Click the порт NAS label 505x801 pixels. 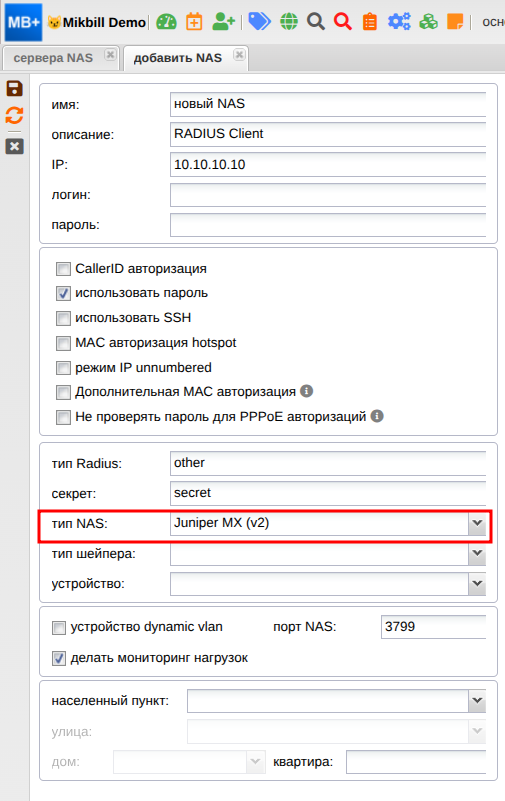pyautogui.click(x=305, y=627)
